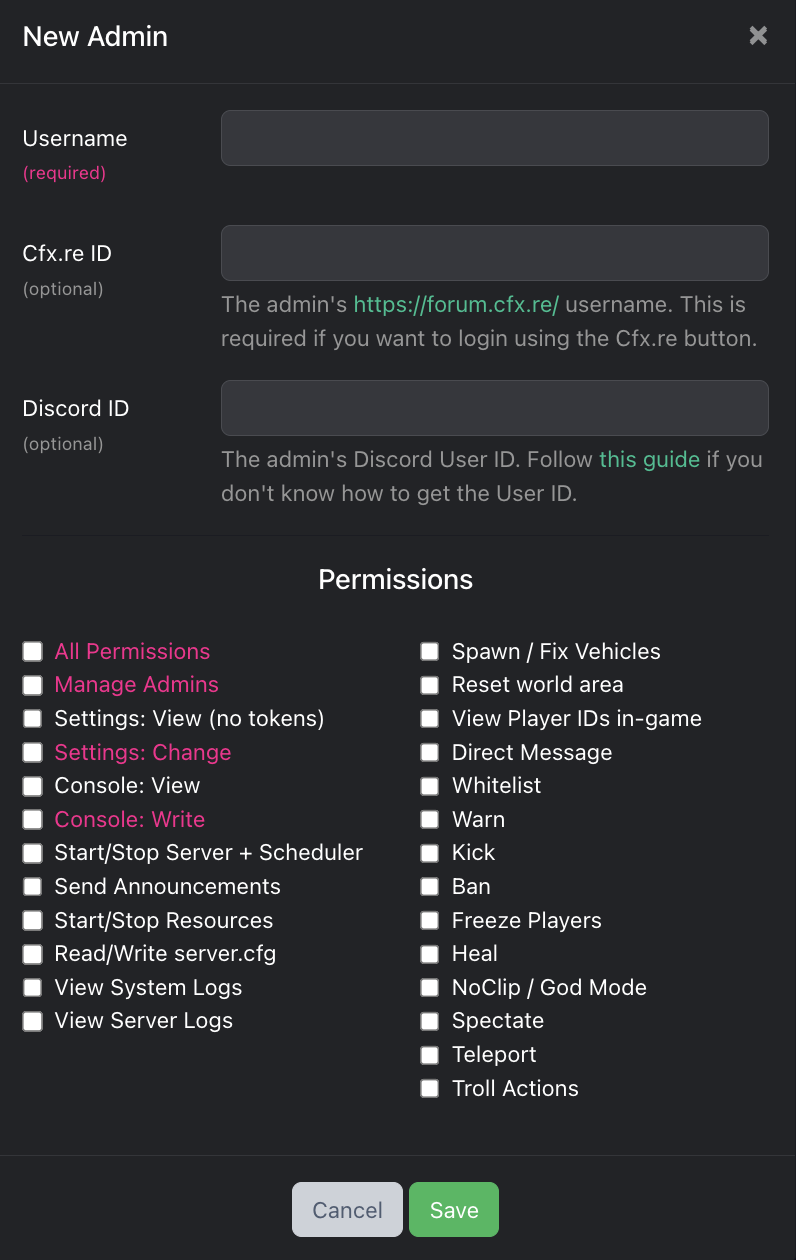Image resolution: width=796 pixels, height=1260 pixels.
Task: Enable NoClip / God Mode permission
Action: tap(430, 988)
